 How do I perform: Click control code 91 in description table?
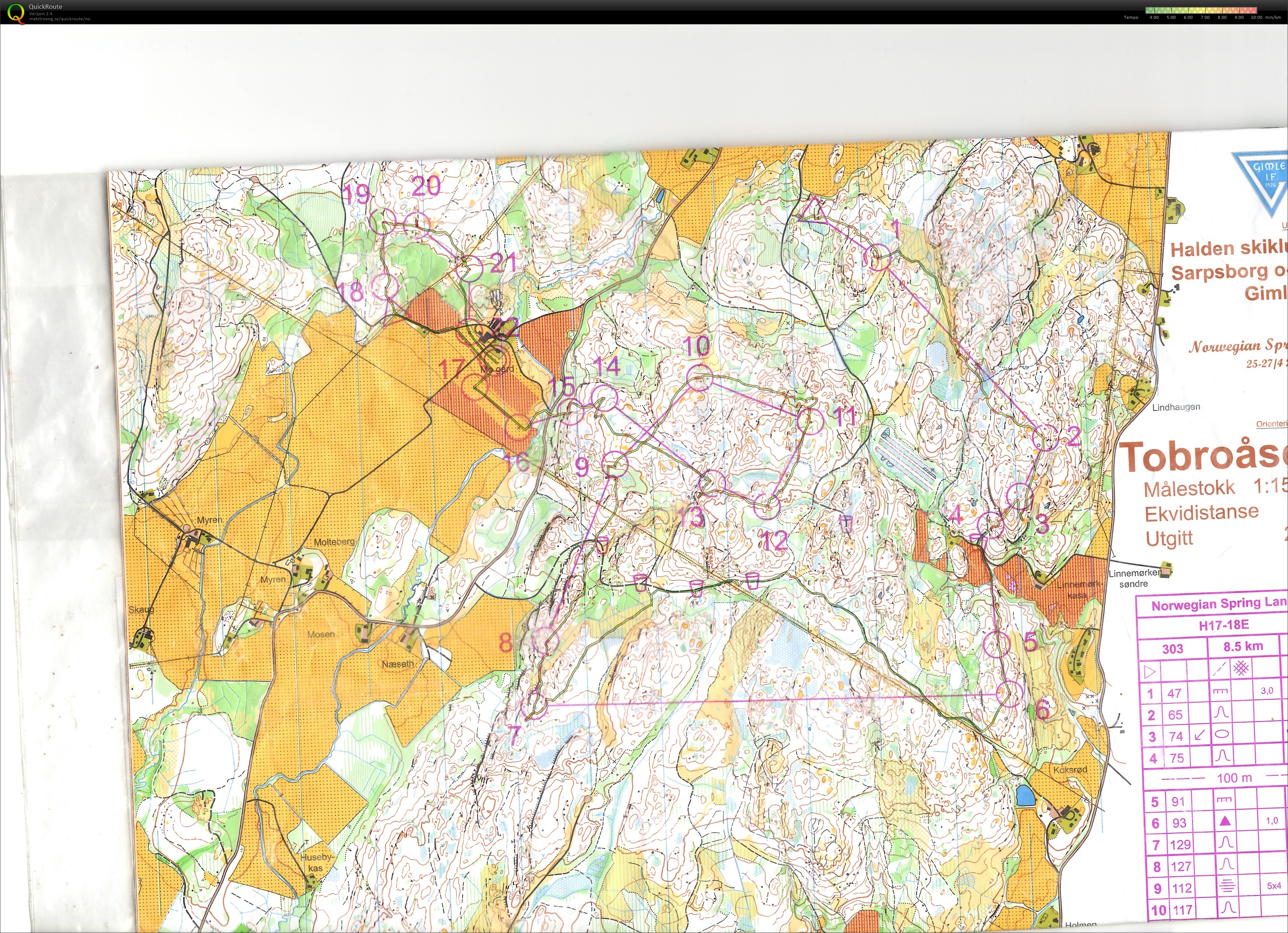[1178, 801]
